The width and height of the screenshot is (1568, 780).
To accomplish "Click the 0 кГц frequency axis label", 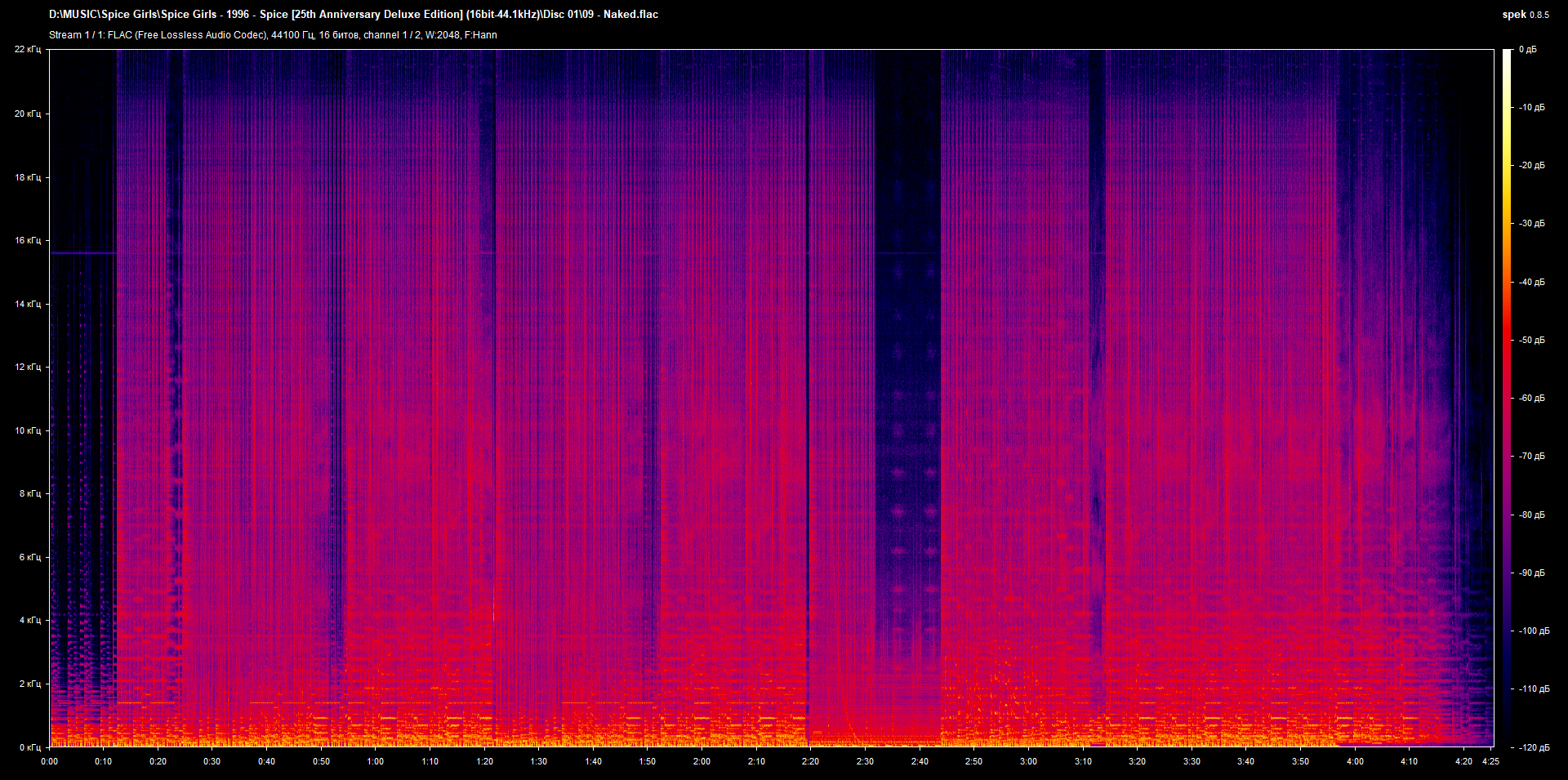I will tap(31, 747).
